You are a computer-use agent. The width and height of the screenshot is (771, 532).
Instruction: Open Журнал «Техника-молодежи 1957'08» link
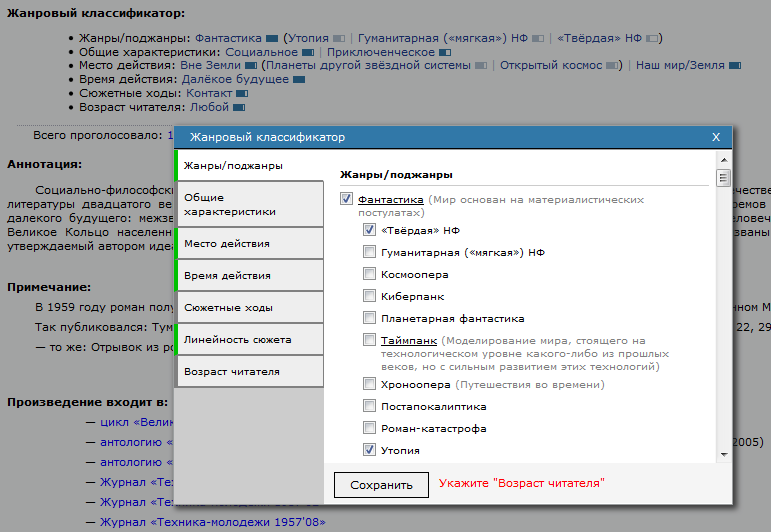point(213,522)
